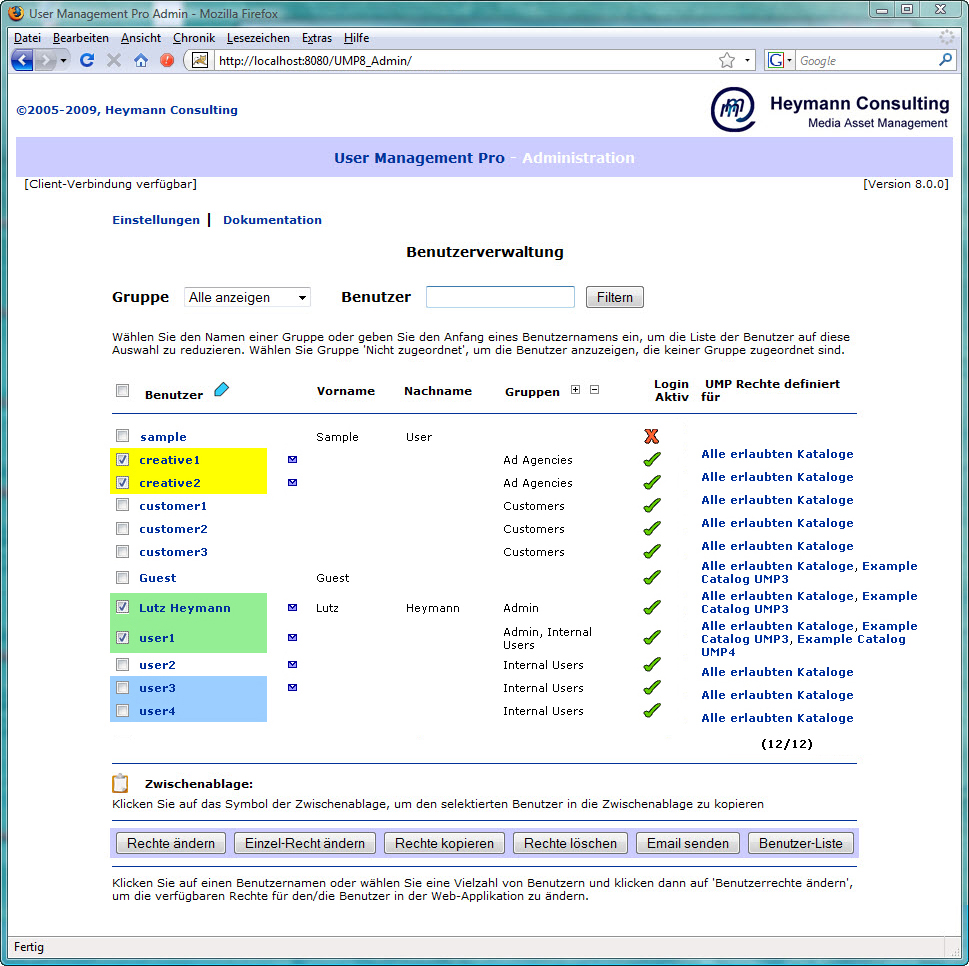The height and width of the screenshot is (966, 969).
Task: Click the search magnifier icon
Action: 946,60
